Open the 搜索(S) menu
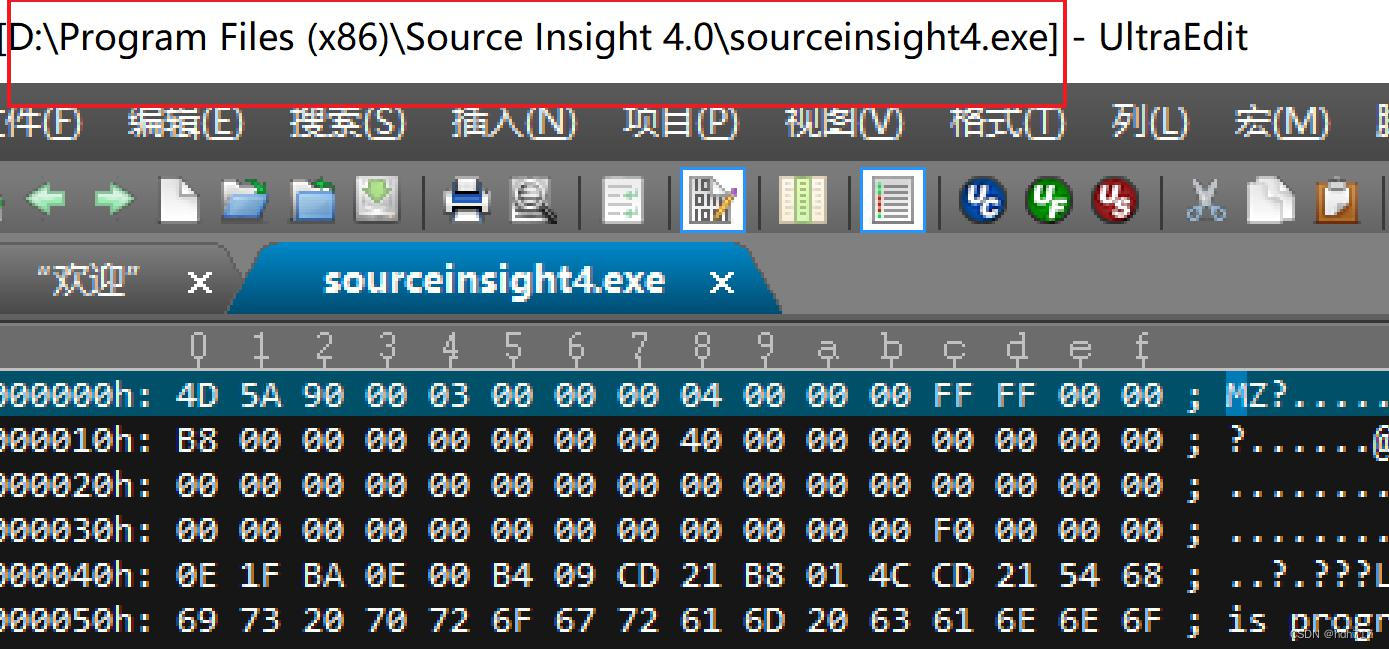The height and width of the screenshot is (649, 1389). pyautogui.click(x=347, y=123)
